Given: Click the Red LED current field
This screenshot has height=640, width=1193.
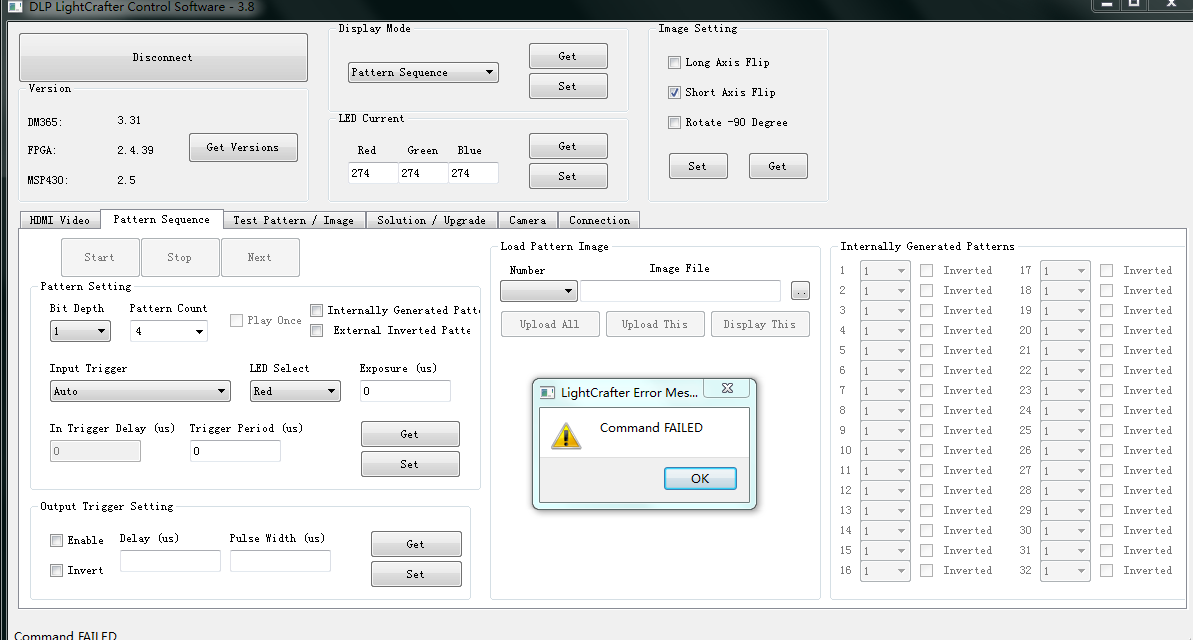Looking at the screenshot, I should pos(373,173).
